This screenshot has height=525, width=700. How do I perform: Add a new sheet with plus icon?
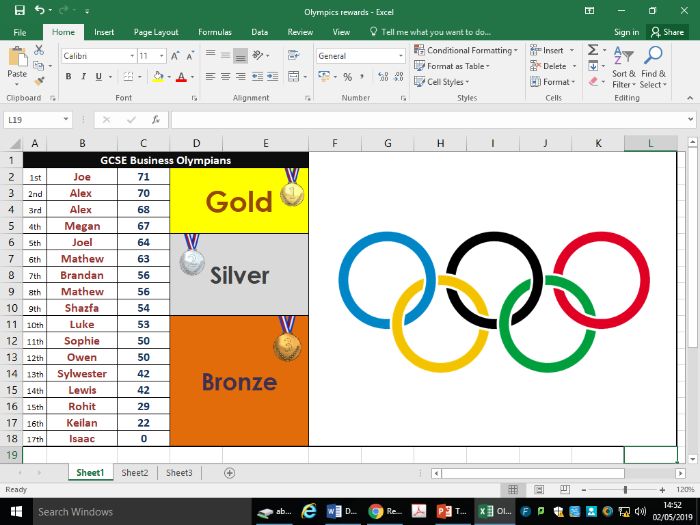229,473
